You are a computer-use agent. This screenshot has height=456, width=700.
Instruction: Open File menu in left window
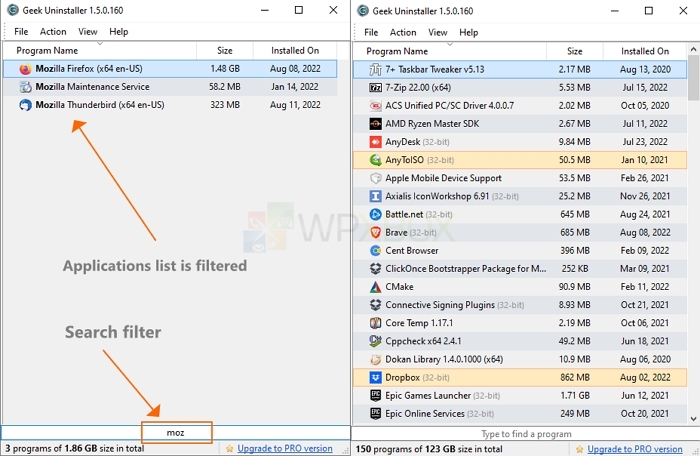[21, 32]
